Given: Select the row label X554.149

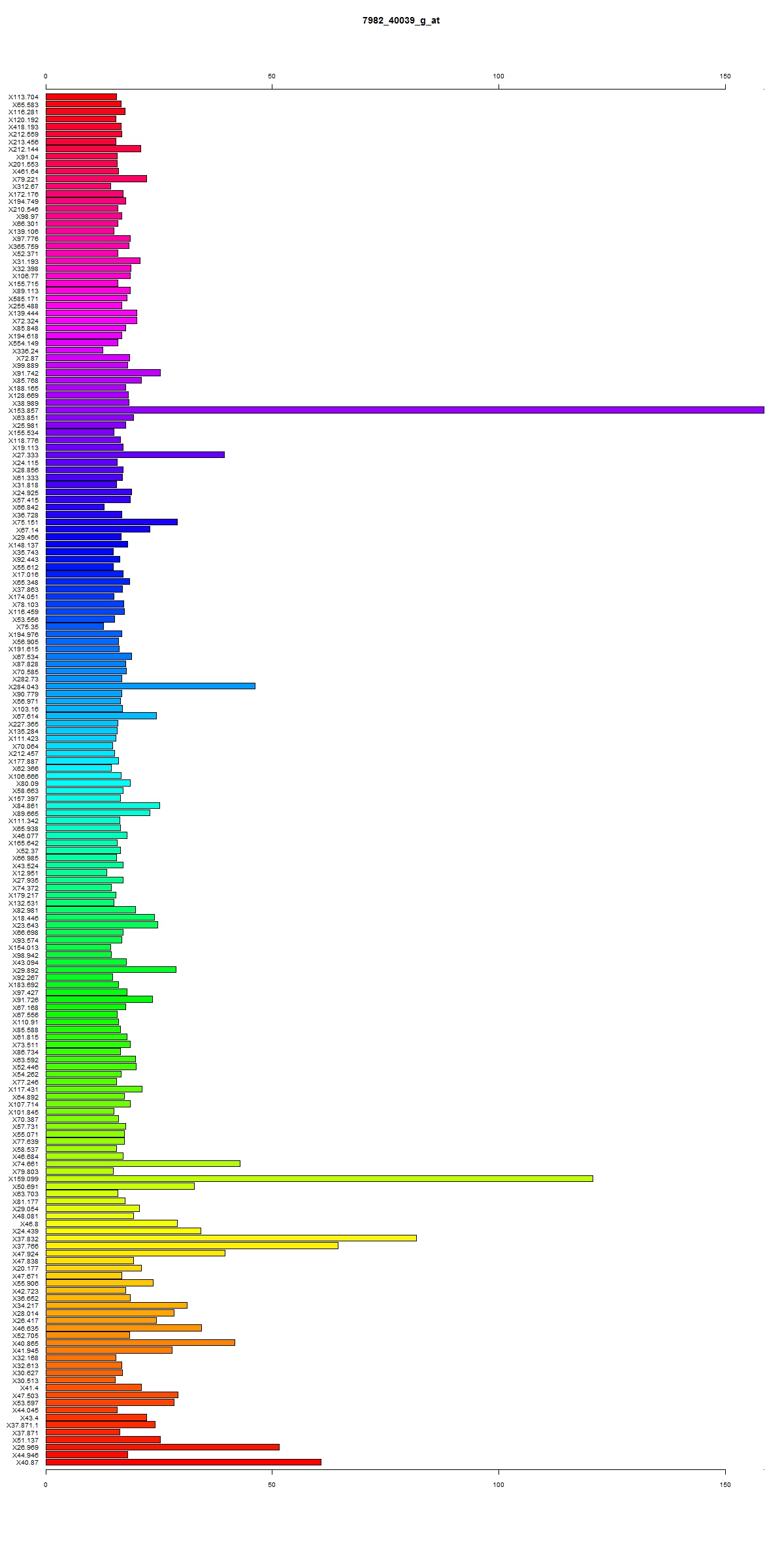Looking at the screenshot, I should pos(24,344).
